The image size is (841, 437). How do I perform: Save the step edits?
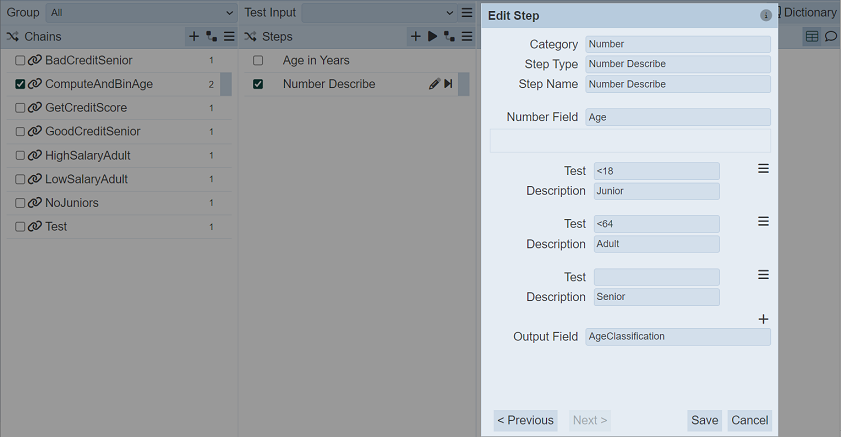point(705,420)
